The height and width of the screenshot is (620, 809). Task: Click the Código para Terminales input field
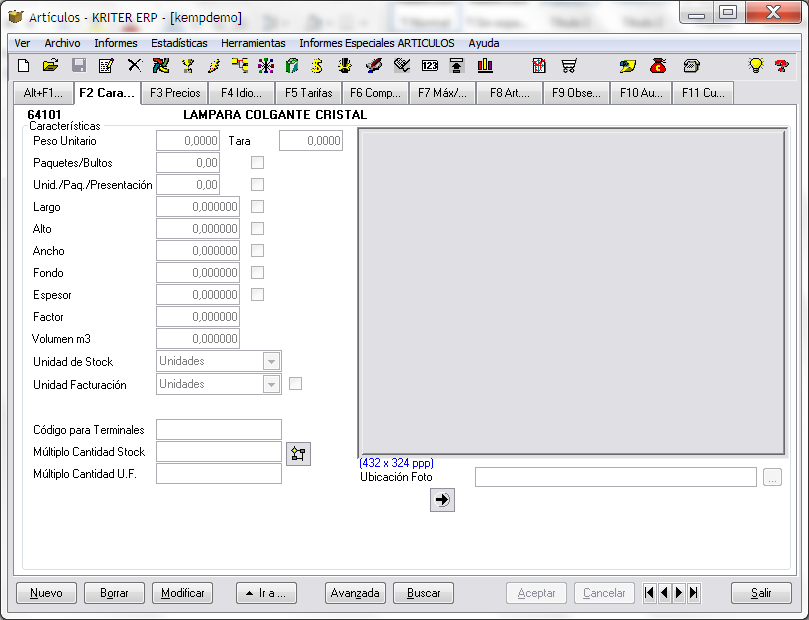[x=219, y=430]
